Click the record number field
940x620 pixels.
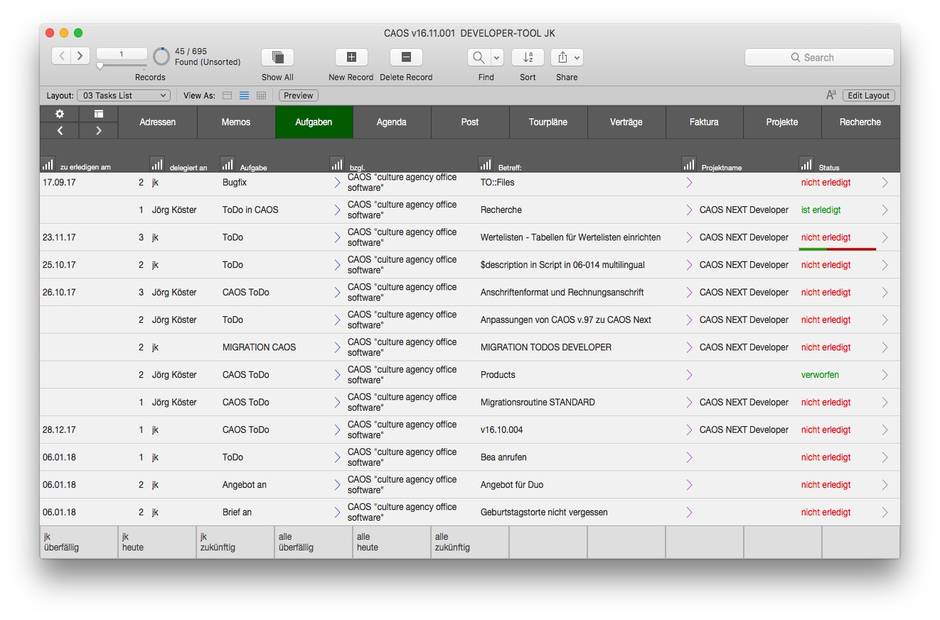click(122, 54)
